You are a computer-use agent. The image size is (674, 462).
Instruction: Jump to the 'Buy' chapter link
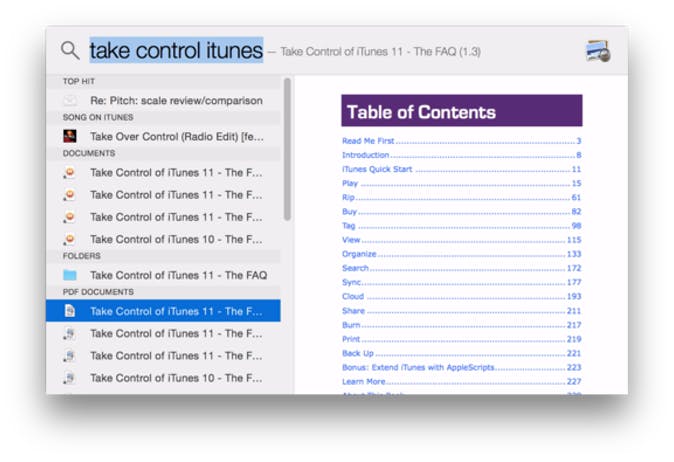461,212
